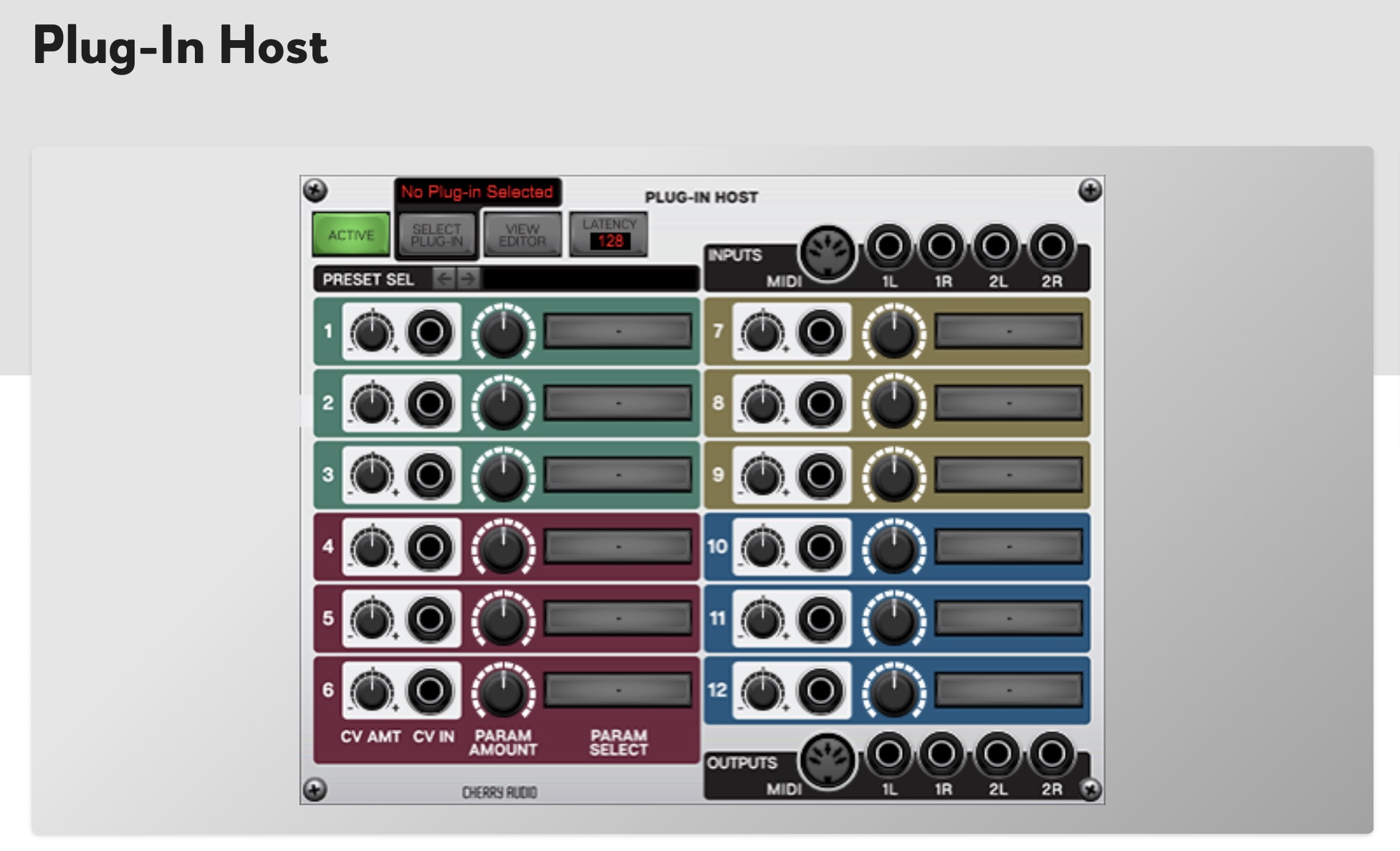
Task: Click the PARAM AMOUNT knob of row 4
Action: (x=503, y=547)
